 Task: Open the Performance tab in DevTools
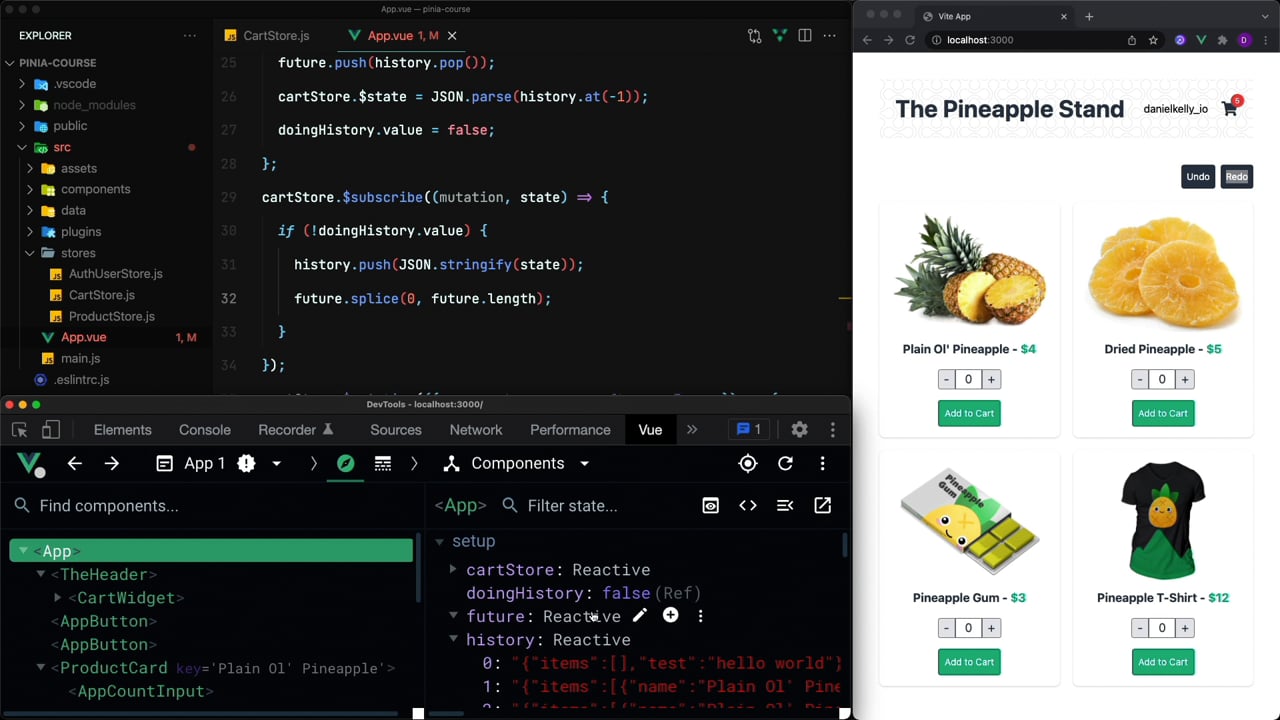pos(570,430)
